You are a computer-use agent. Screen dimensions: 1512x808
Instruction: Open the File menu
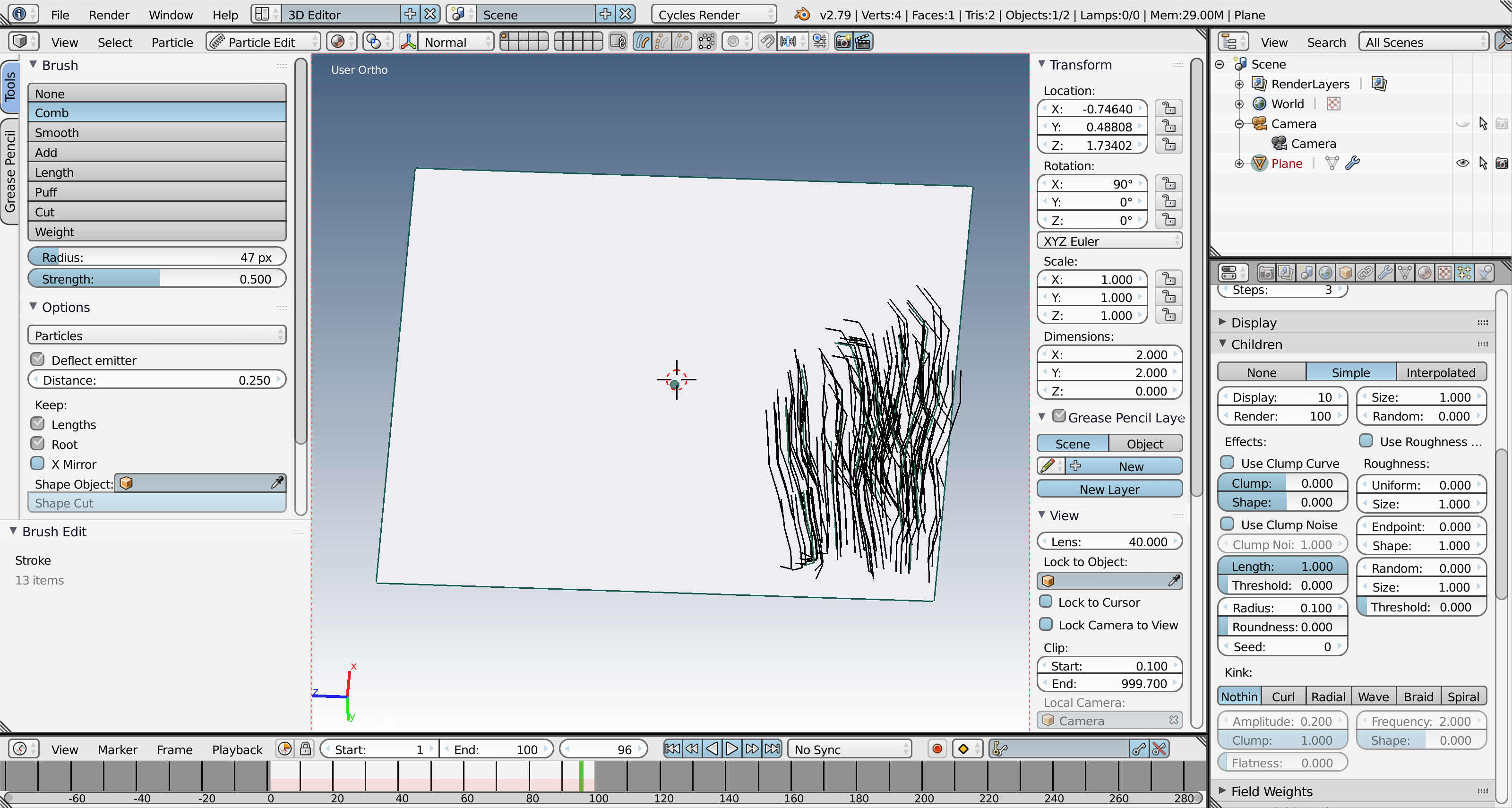60,15
